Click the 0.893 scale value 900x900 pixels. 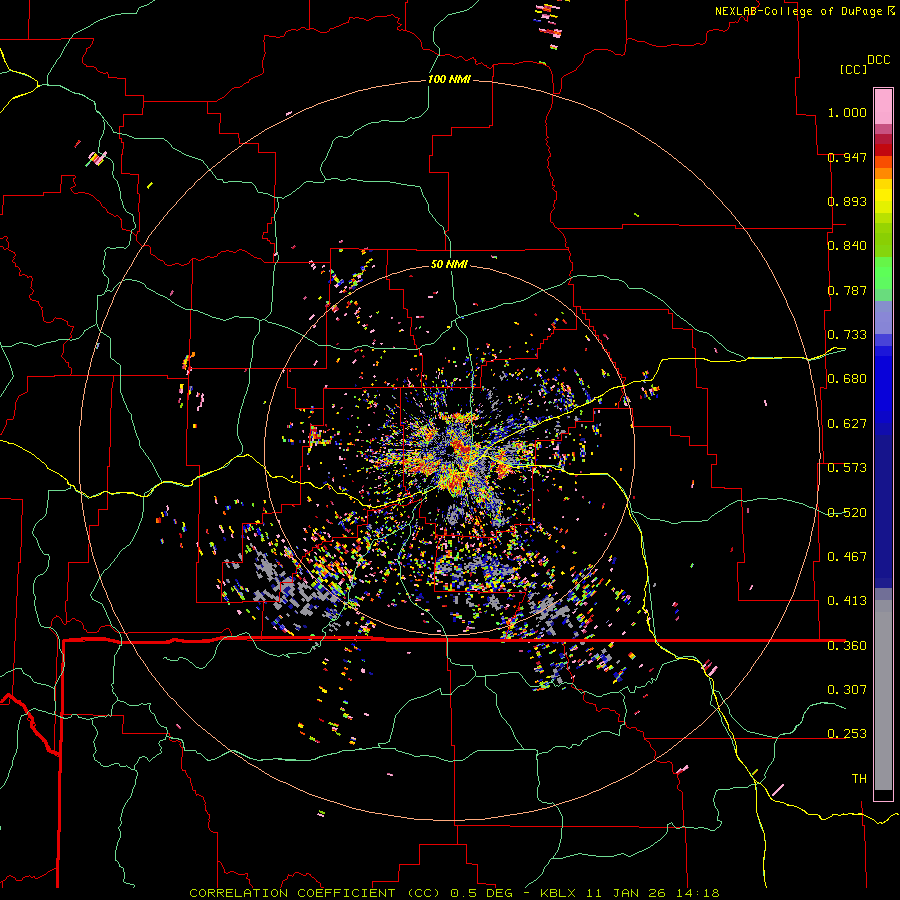tap(847, 201)
